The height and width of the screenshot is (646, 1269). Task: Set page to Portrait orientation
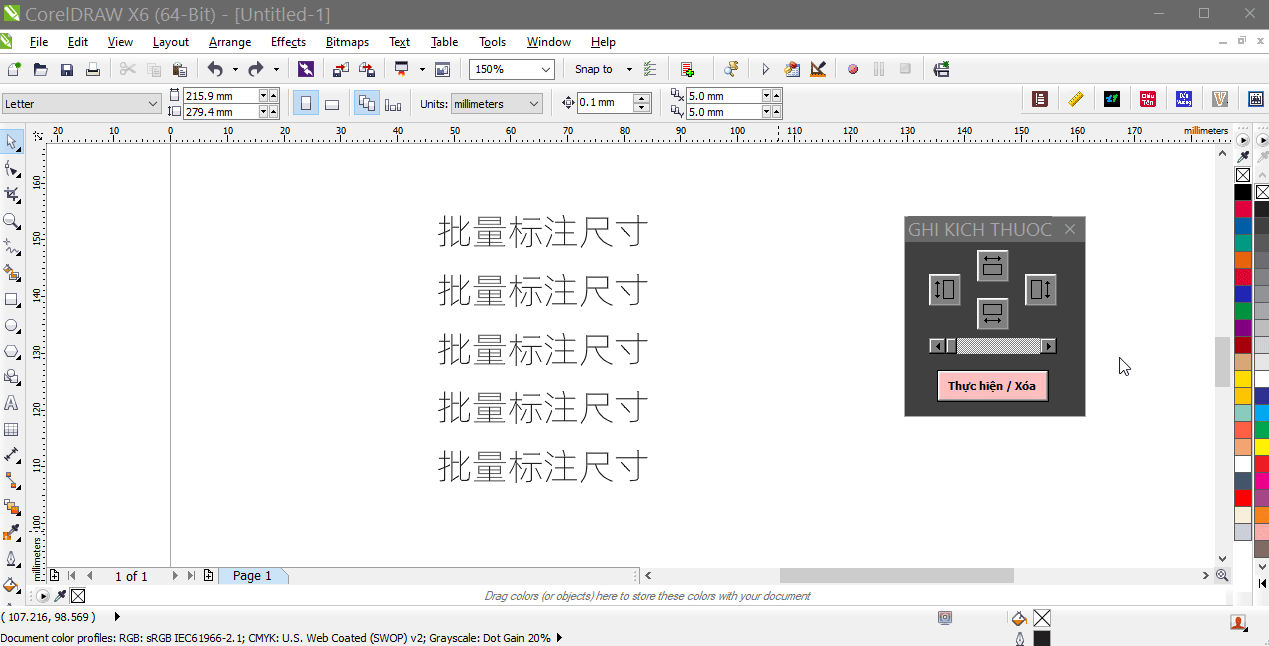pos(306,103)
